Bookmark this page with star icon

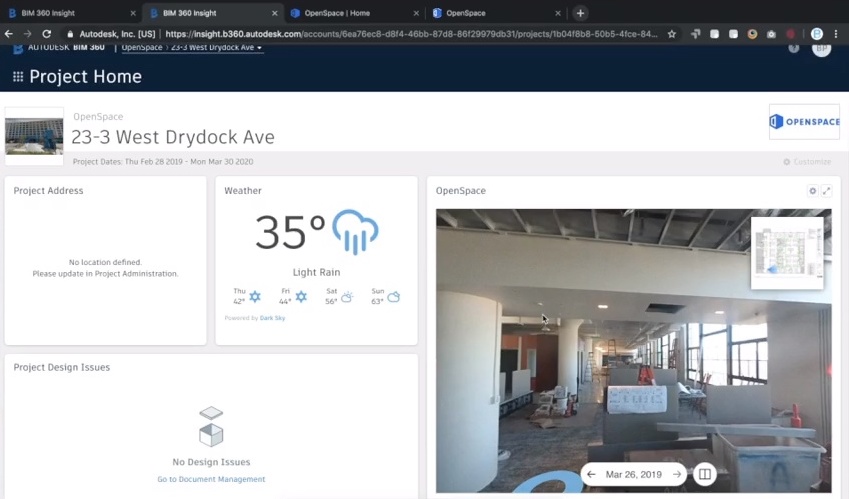[672, 33]
